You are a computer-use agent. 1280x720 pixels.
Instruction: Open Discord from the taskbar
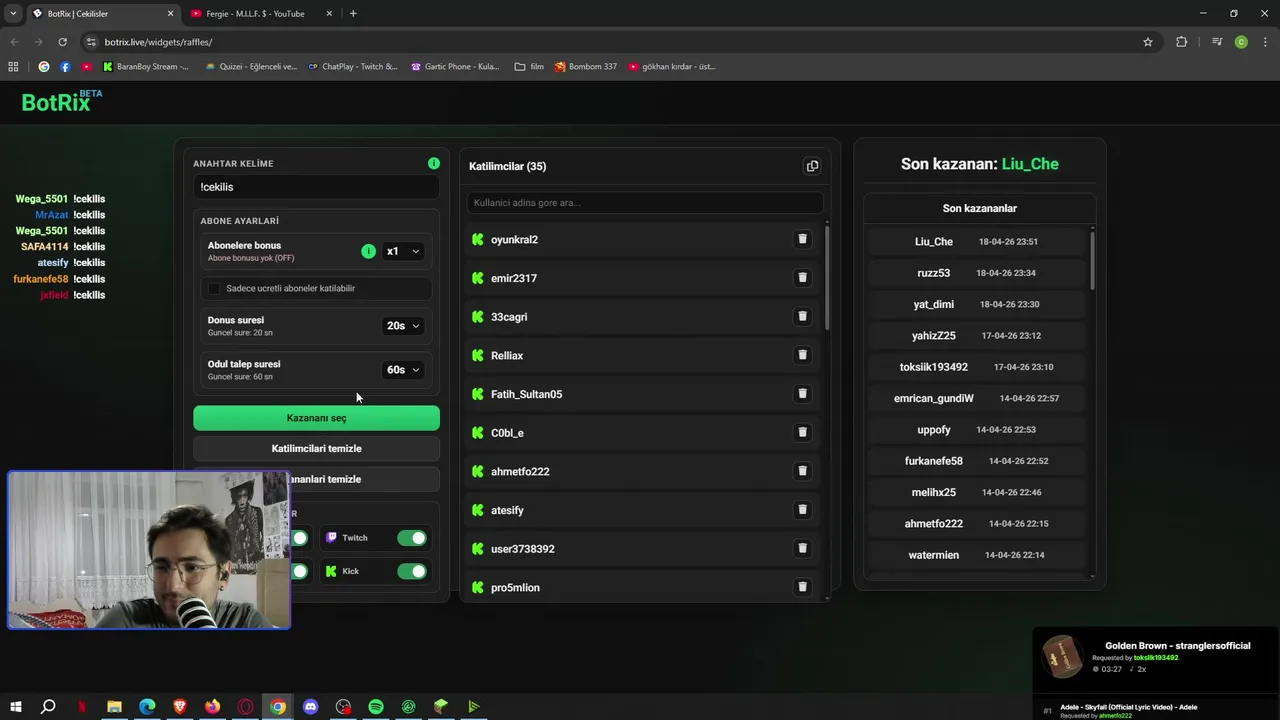coord(310,707)
